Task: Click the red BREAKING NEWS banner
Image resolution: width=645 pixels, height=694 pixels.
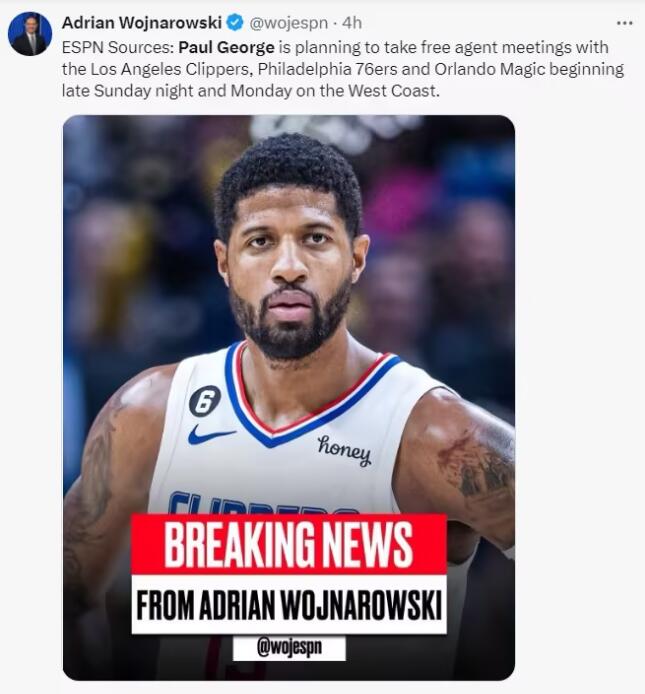Action: point(289,544)
